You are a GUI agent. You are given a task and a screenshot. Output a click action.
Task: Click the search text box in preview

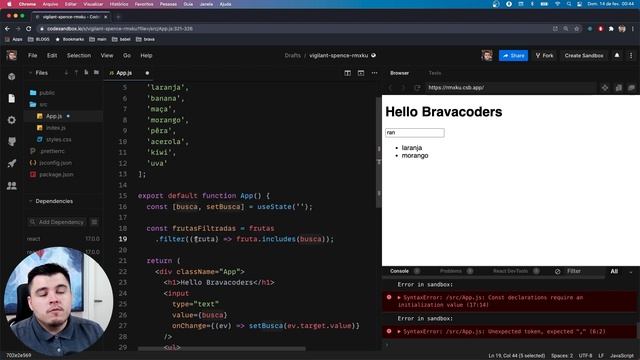pos(415,133)
